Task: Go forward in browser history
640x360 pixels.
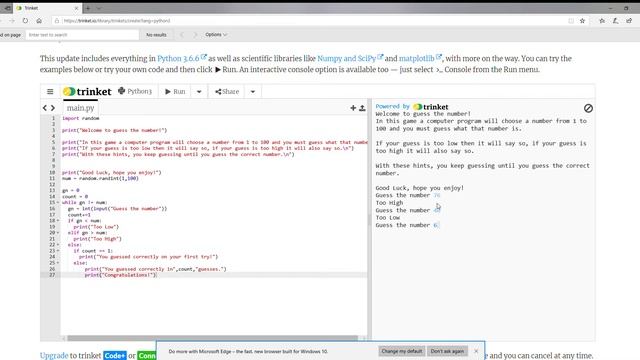Action: tap(12, 20)
